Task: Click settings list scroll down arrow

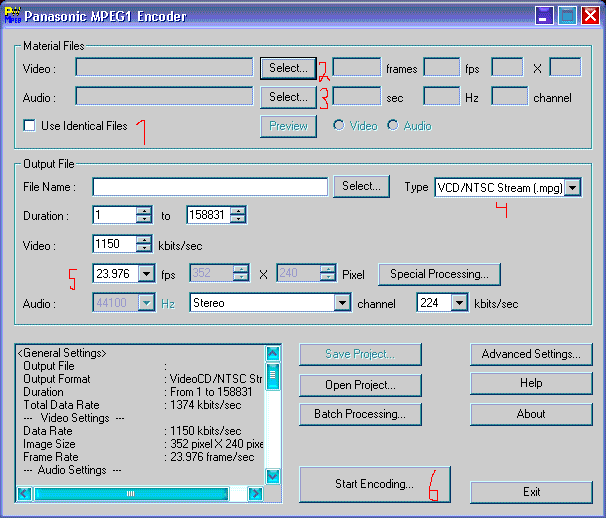Action: point(273,477)
